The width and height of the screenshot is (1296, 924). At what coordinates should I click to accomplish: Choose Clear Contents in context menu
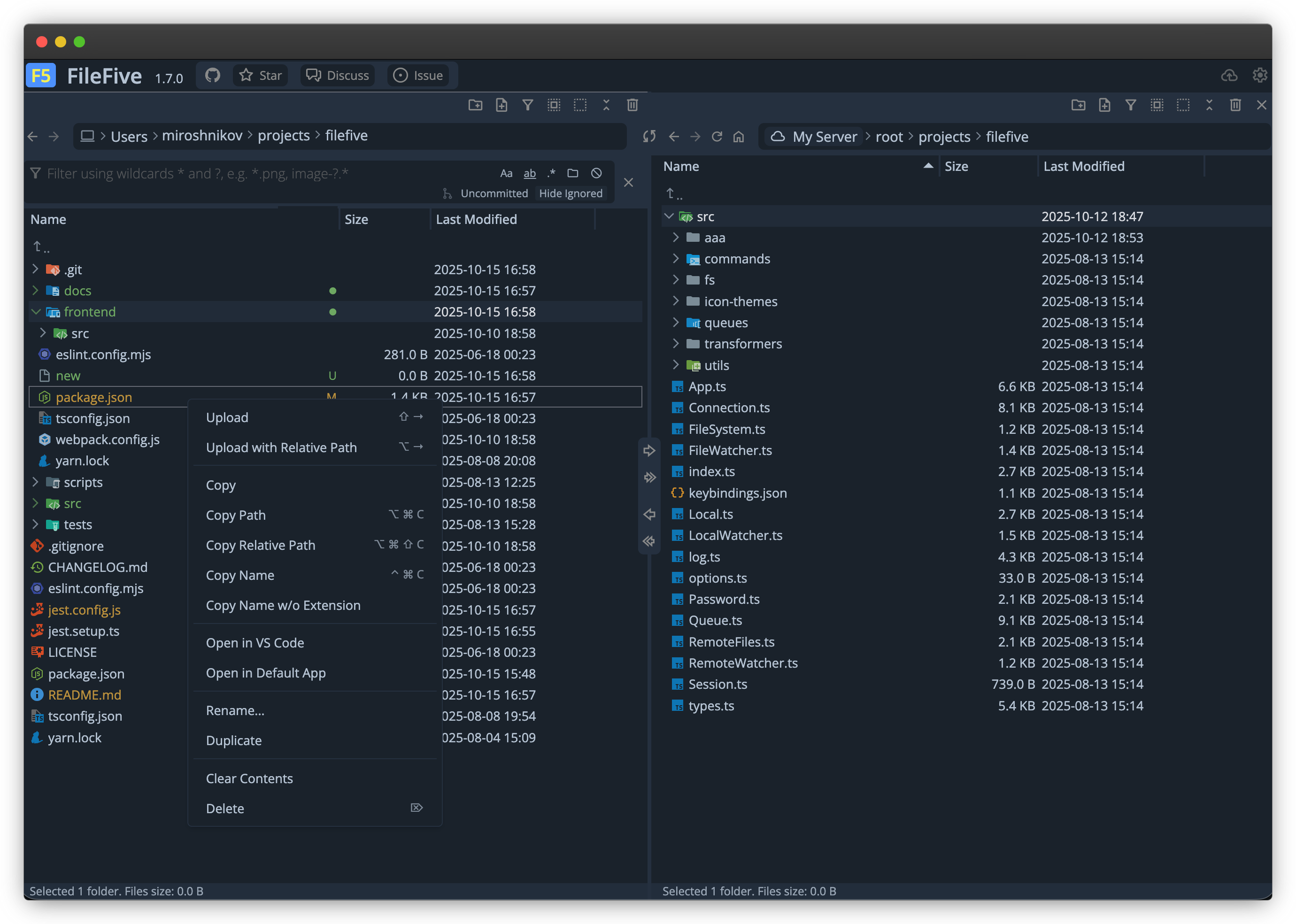pos(315,778)
